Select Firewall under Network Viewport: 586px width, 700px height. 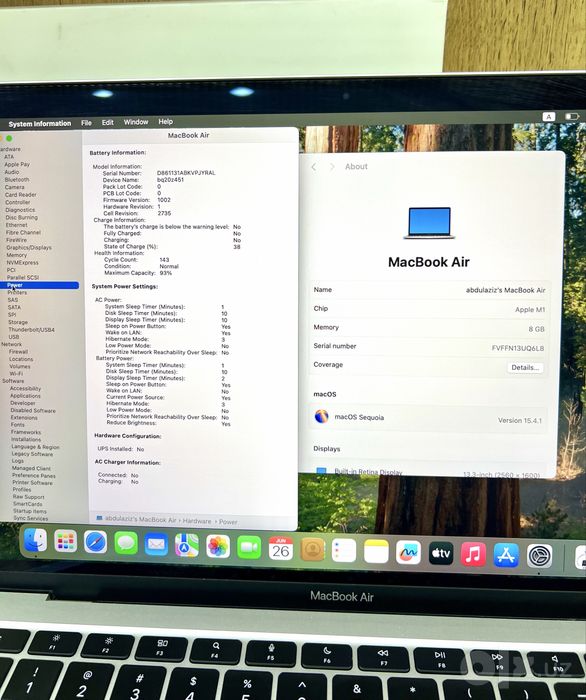point(18,351)
